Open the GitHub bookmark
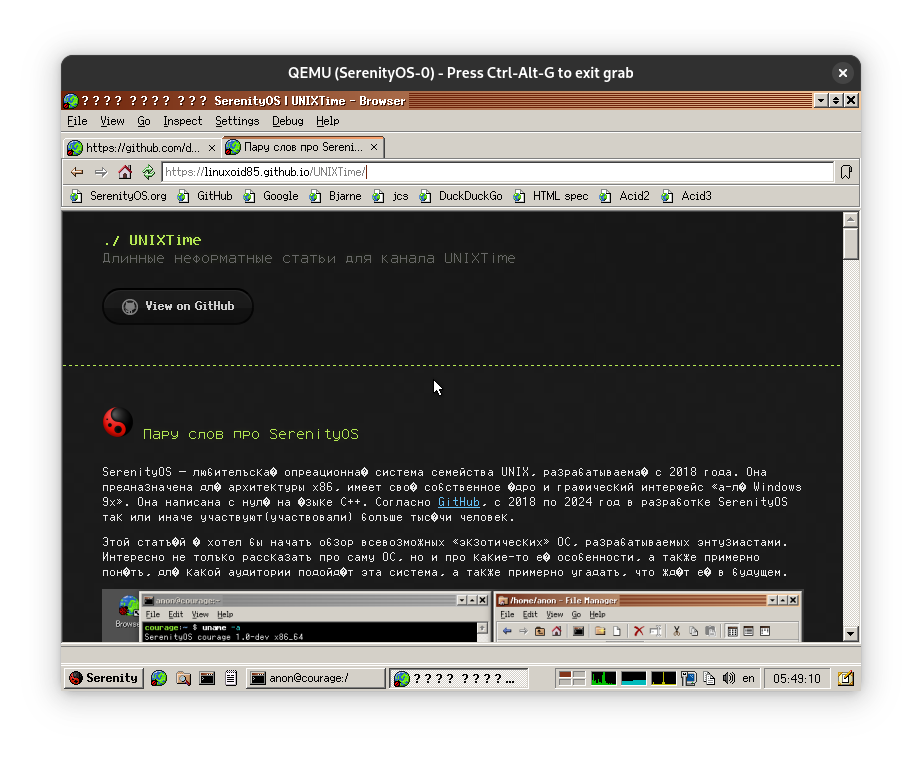The width and height of the screenshot is (922, 758). [x=205, y=196]
